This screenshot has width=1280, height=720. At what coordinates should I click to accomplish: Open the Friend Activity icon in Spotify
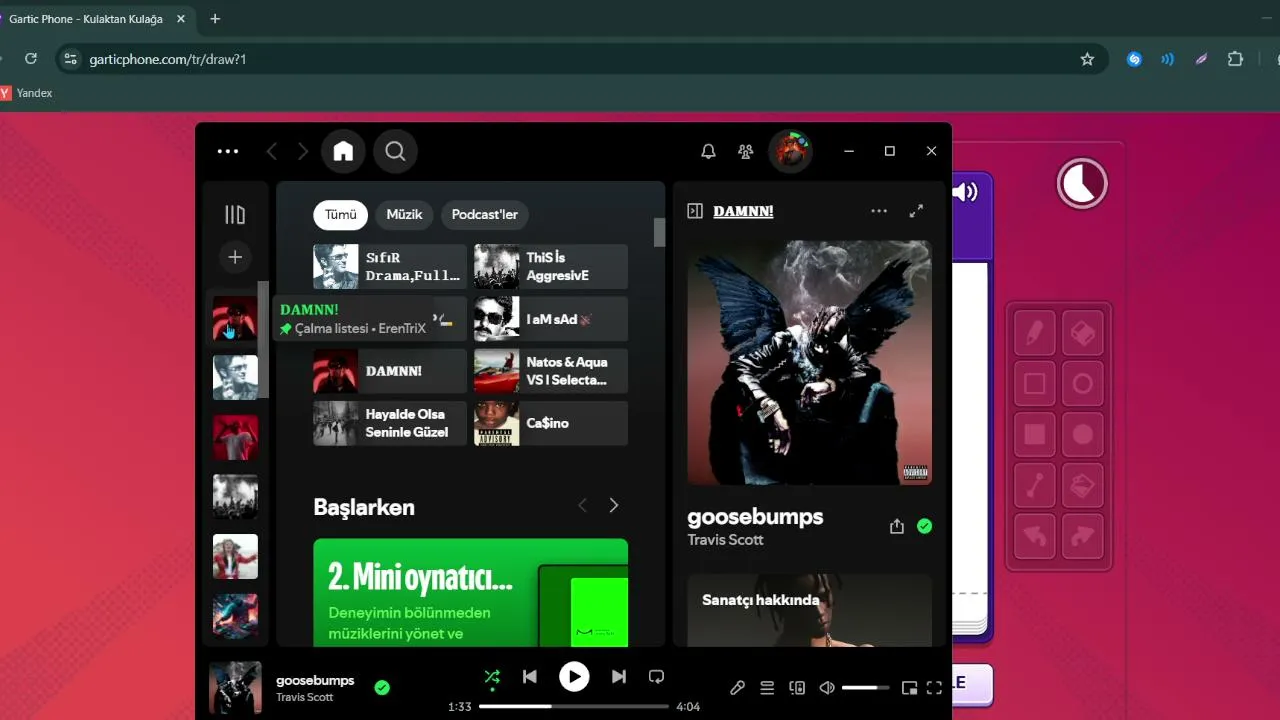(745, 151)
